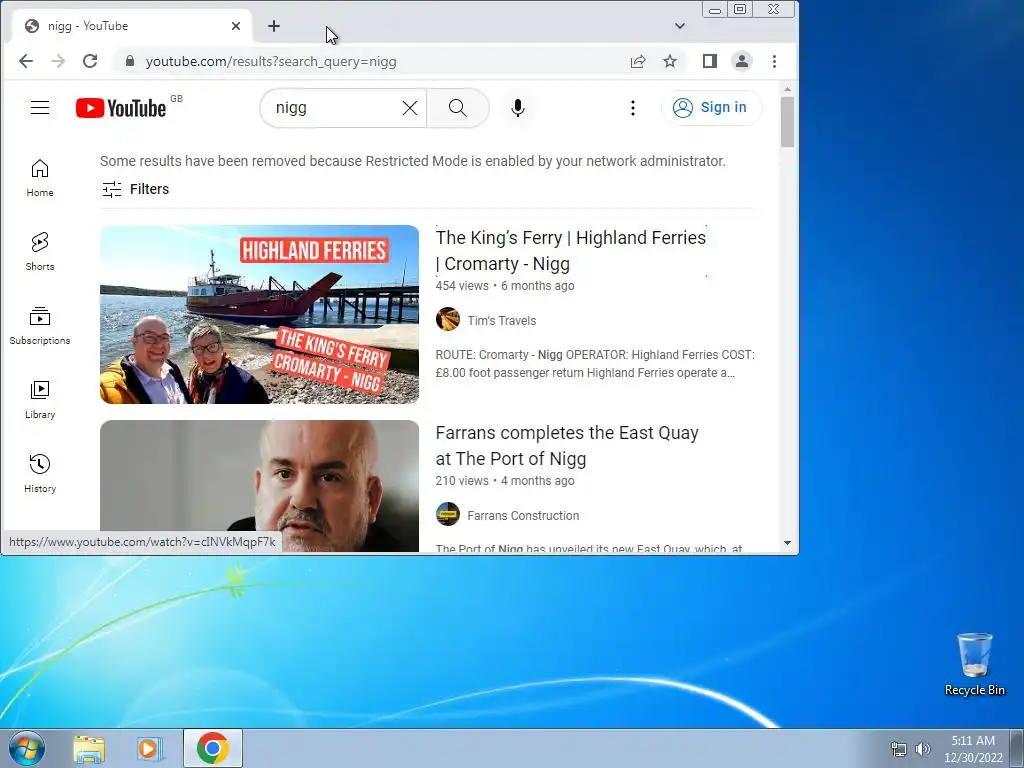Open the Chrome profile avatar
Viewport: 1024px width, 768px height.
(x=742, y=61)
